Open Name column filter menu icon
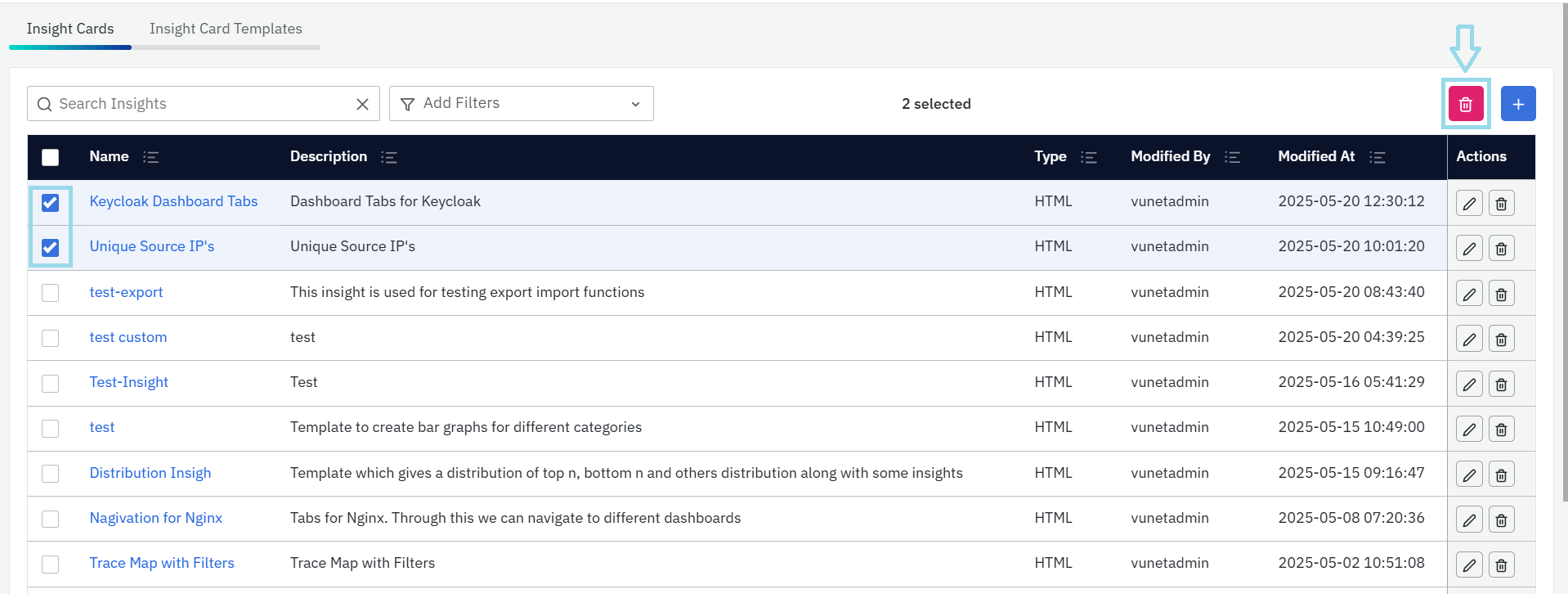The width and height of the screenshot is (1568, 594). click(150, 157)
